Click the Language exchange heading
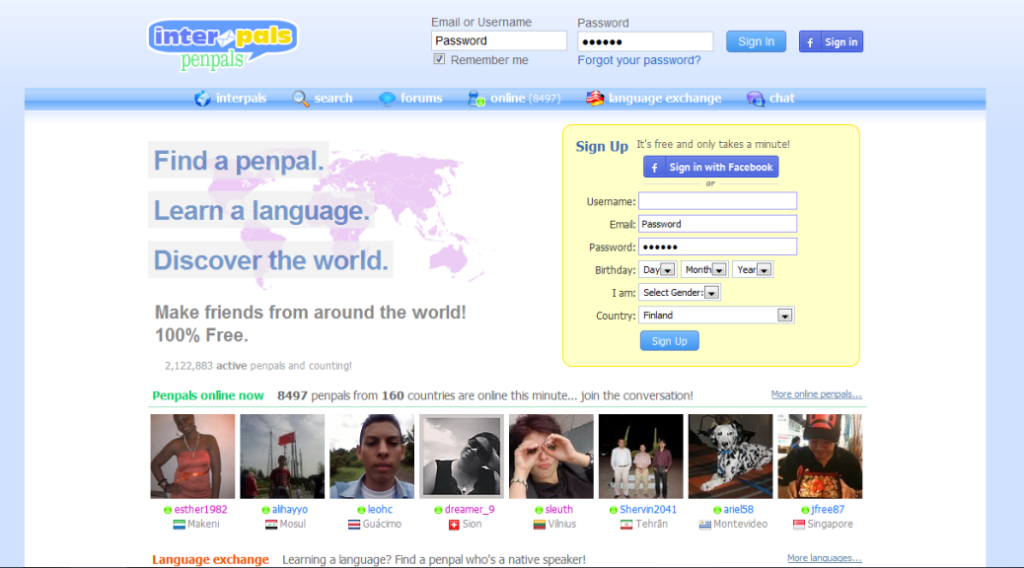1024x568 pixels. click(210, 560)
